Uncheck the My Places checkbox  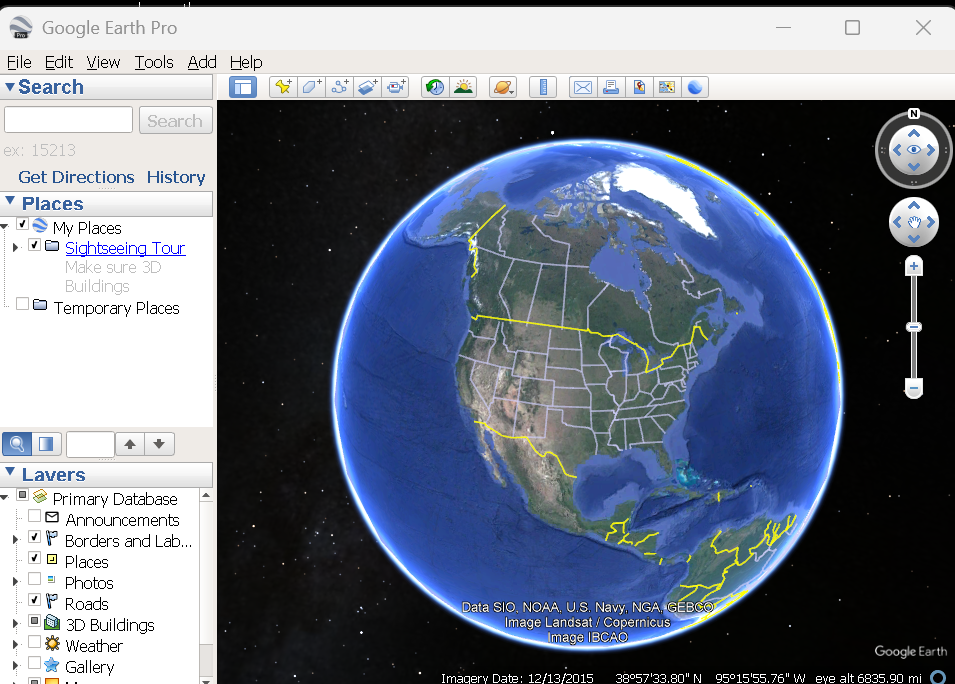click(x=23, y=224)
